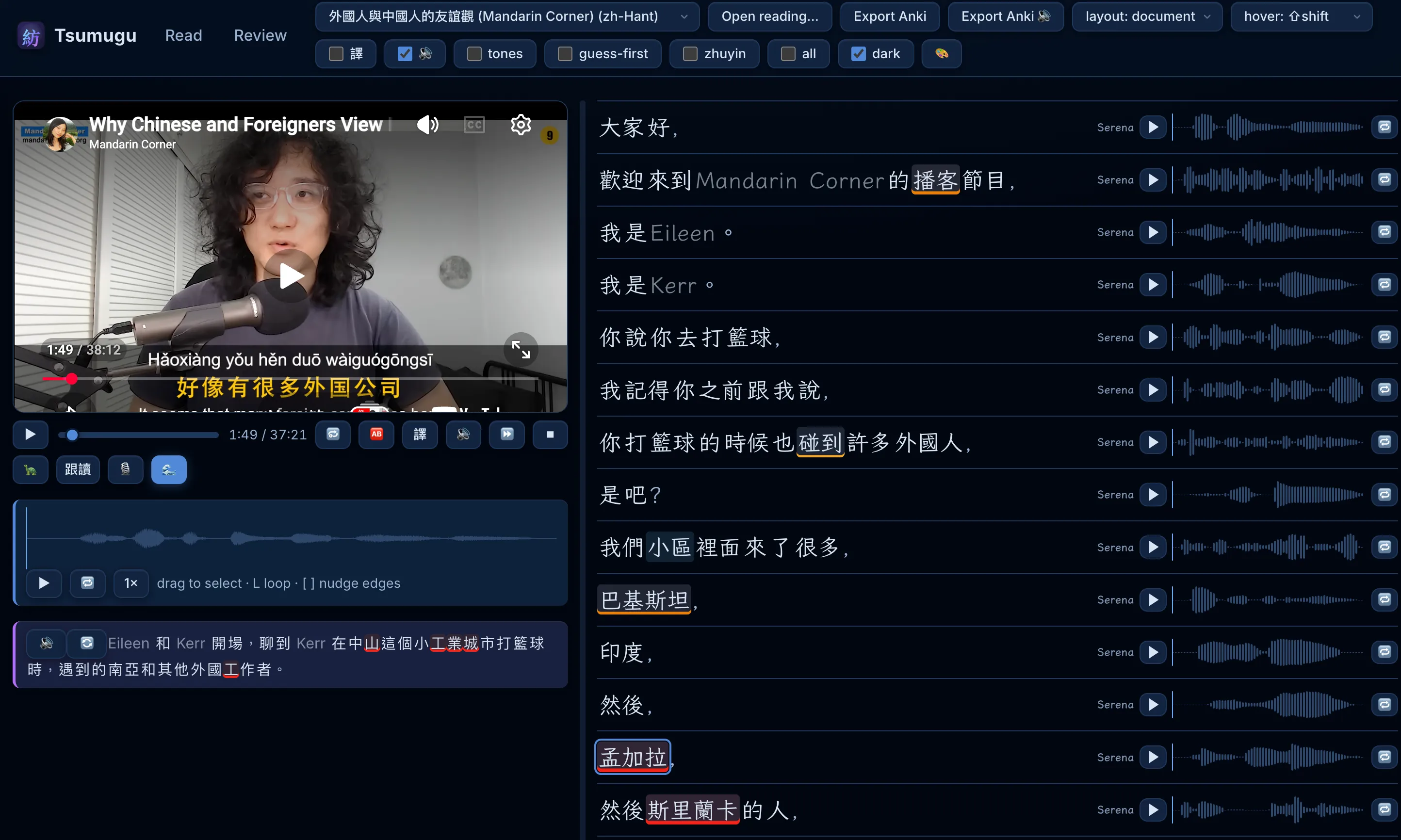This screenshot has width=1401, height=840.
Task: Open the hover: shift dropdown
Action: click(x=1301, y=16)
